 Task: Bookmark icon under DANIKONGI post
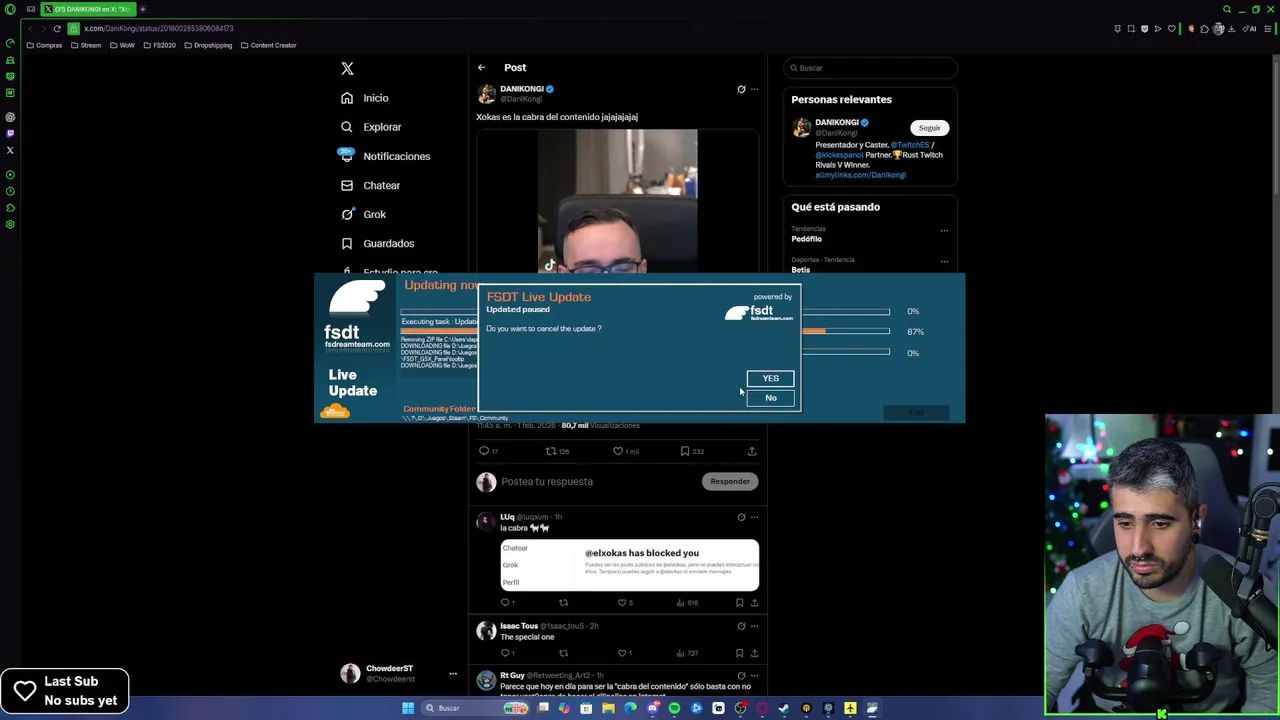coord(685,451)
